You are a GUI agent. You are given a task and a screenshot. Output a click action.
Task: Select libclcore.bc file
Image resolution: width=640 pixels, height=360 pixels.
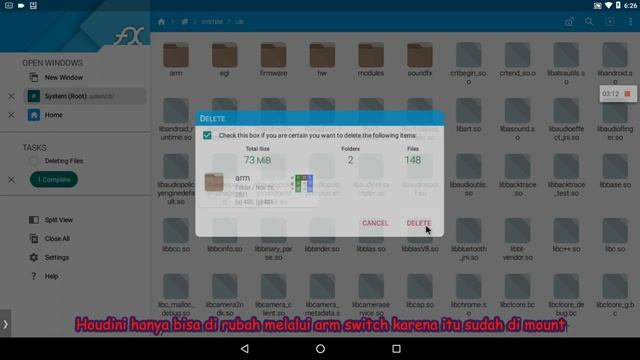518,291
